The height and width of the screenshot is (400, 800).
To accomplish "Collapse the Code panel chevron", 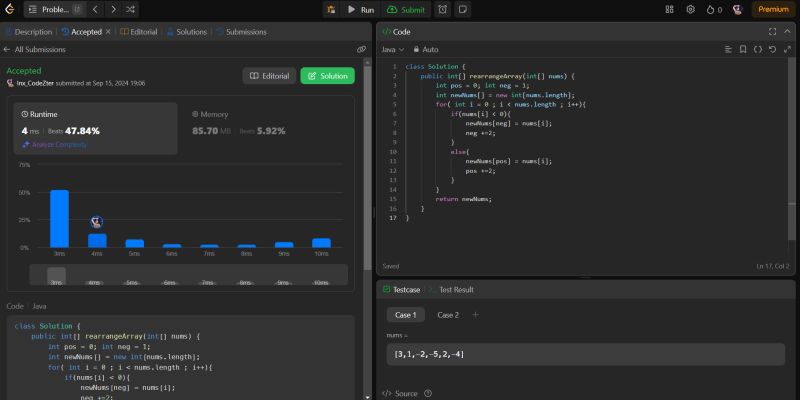I will click(787, 32).
